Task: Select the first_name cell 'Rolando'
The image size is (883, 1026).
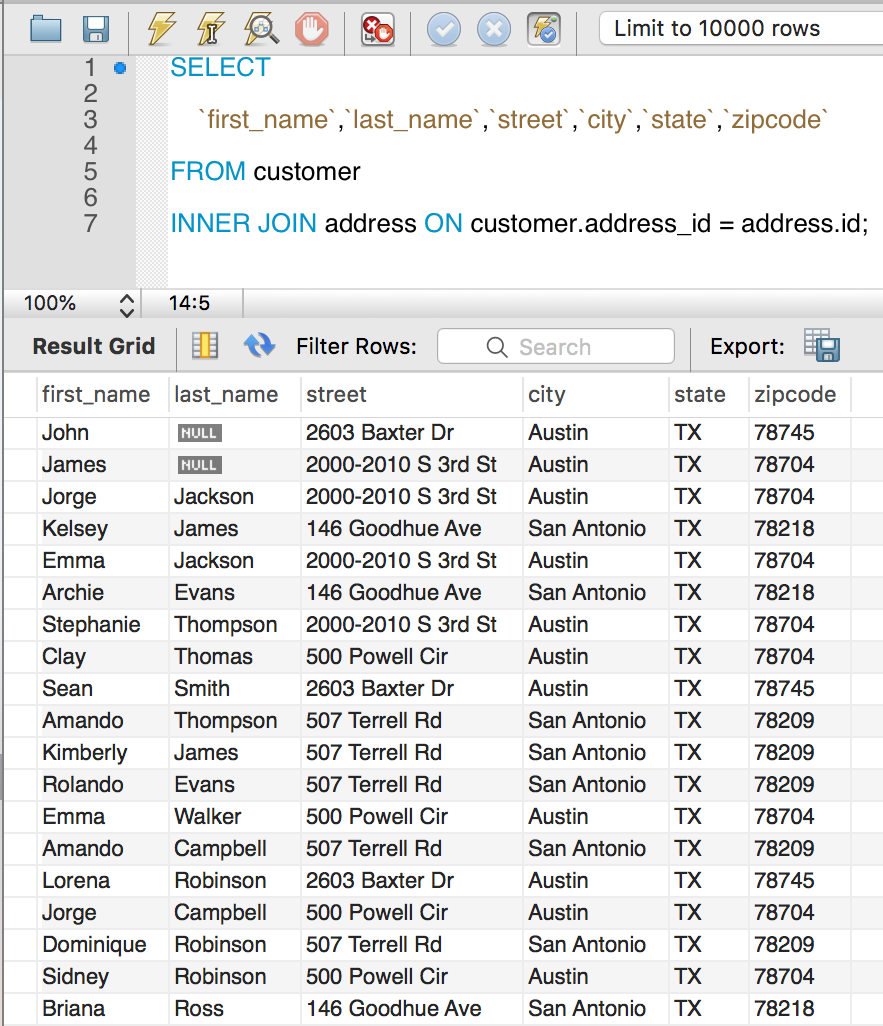Action: (x=103, y=785)
